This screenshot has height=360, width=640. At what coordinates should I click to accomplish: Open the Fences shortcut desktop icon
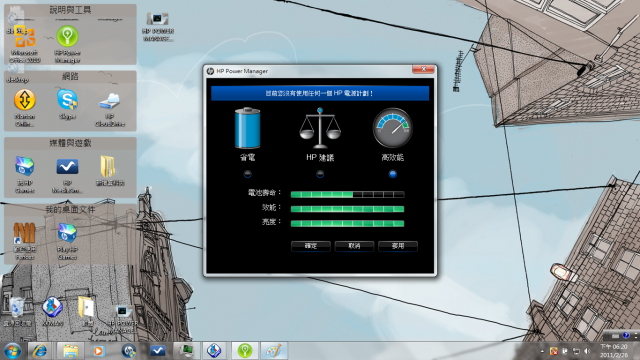click(24, 241)
